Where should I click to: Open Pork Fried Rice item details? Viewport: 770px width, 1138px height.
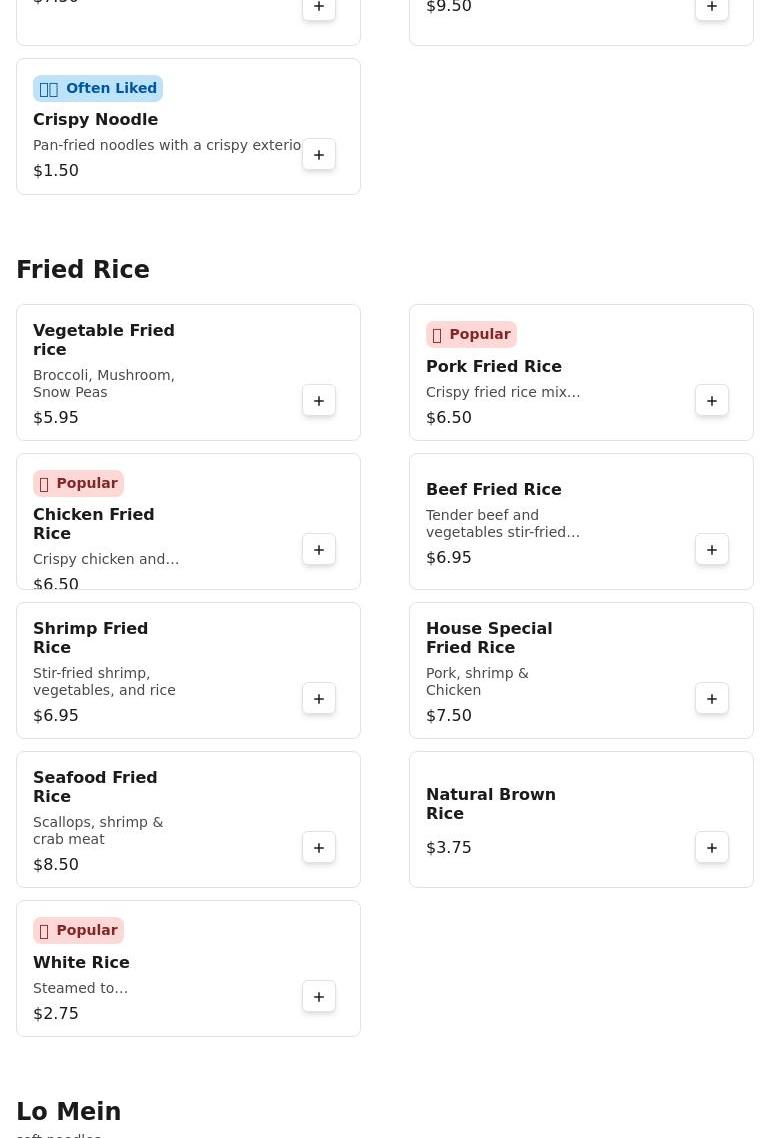point(493,367)
